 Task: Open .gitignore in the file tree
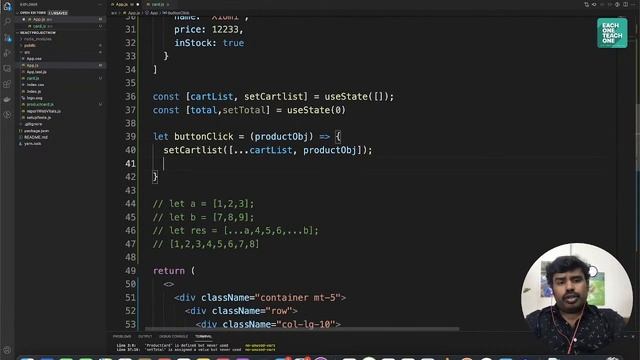click(33, 124)
